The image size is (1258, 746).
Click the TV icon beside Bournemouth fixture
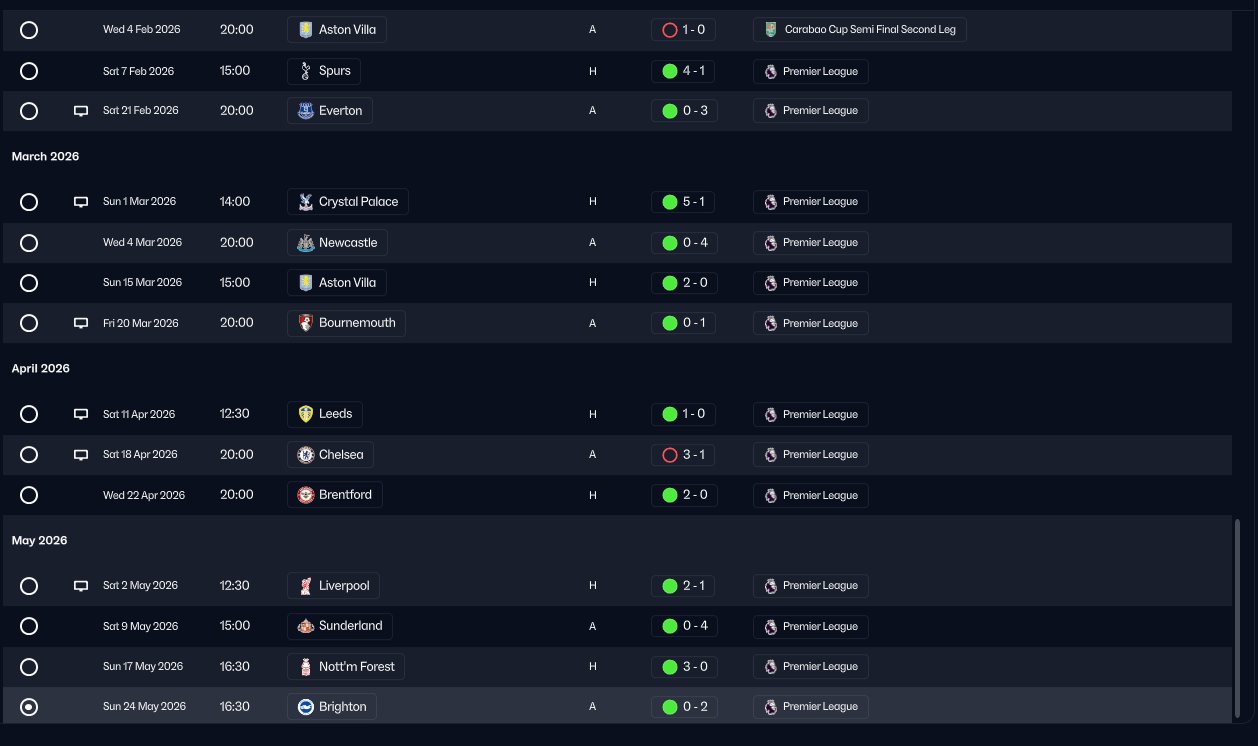tap(81, 323)
